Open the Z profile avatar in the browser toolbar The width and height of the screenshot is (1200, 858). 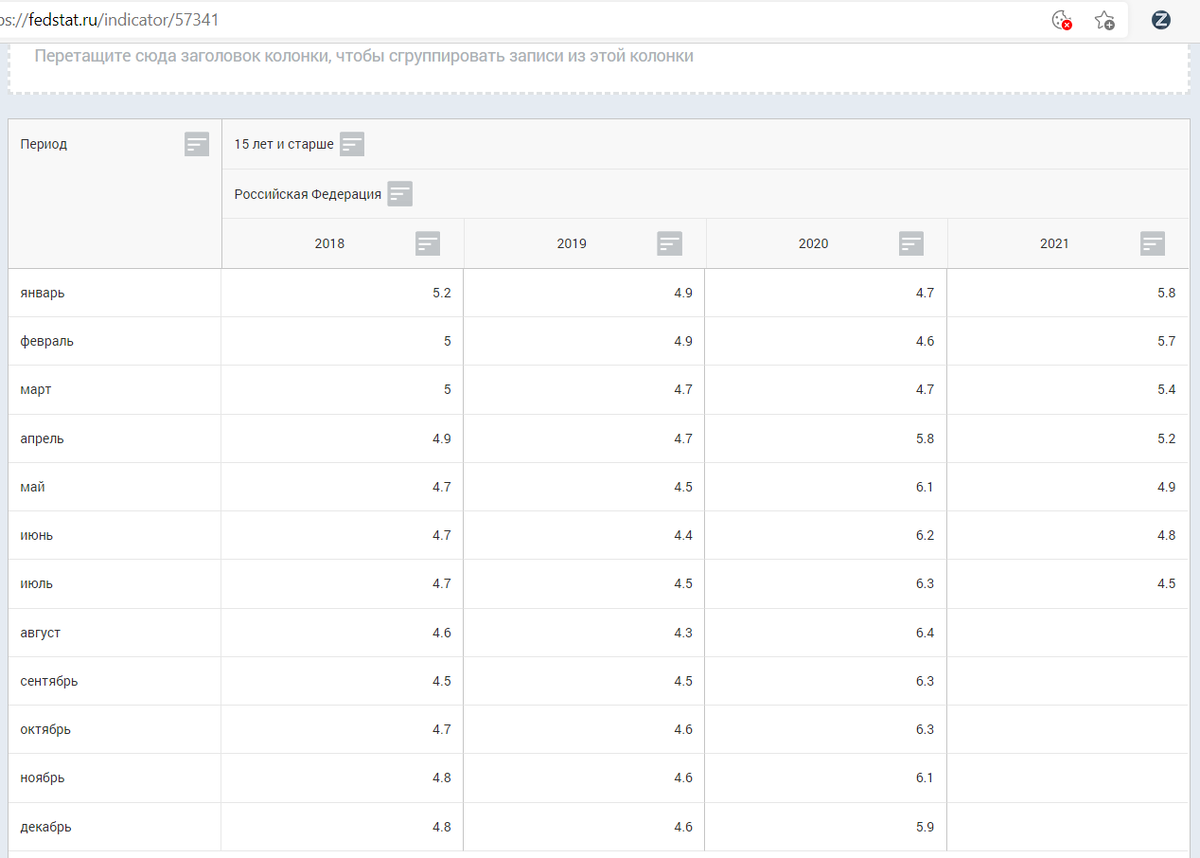(x=1160, y=19)
